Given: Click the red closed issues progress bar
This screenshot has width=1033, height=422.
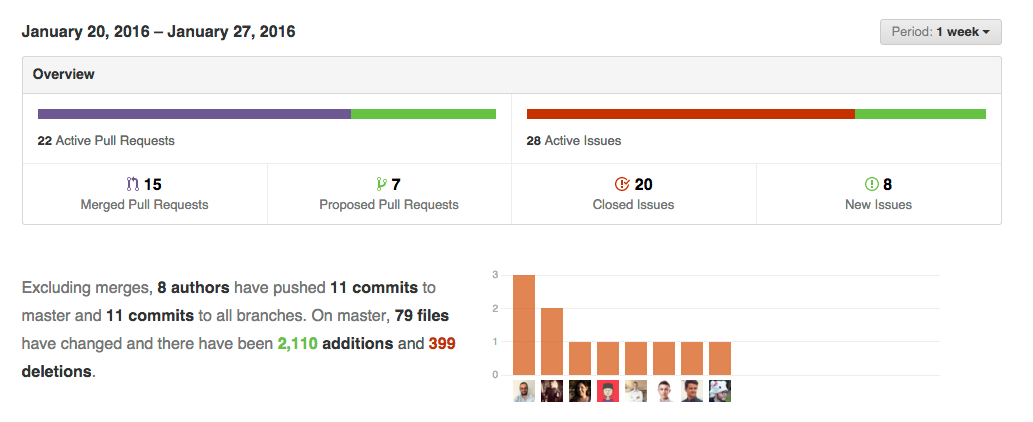Looking at the screenshot, I should pos(690,114).
